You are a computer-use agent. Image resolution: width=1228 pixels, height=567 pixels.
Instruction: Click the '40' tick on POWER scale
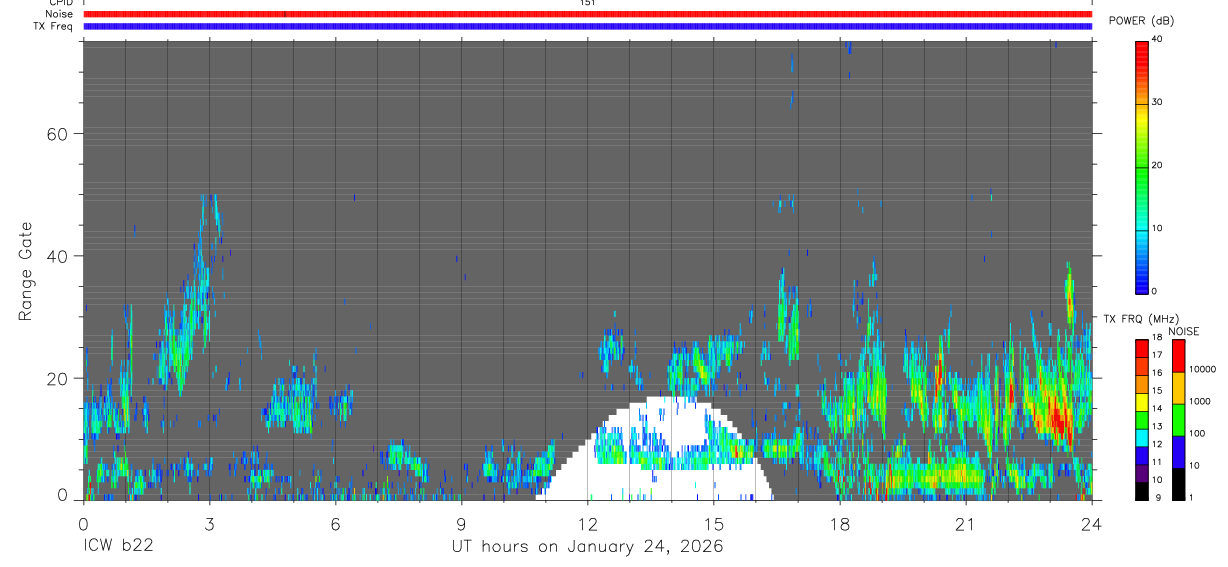(1157, 39)
